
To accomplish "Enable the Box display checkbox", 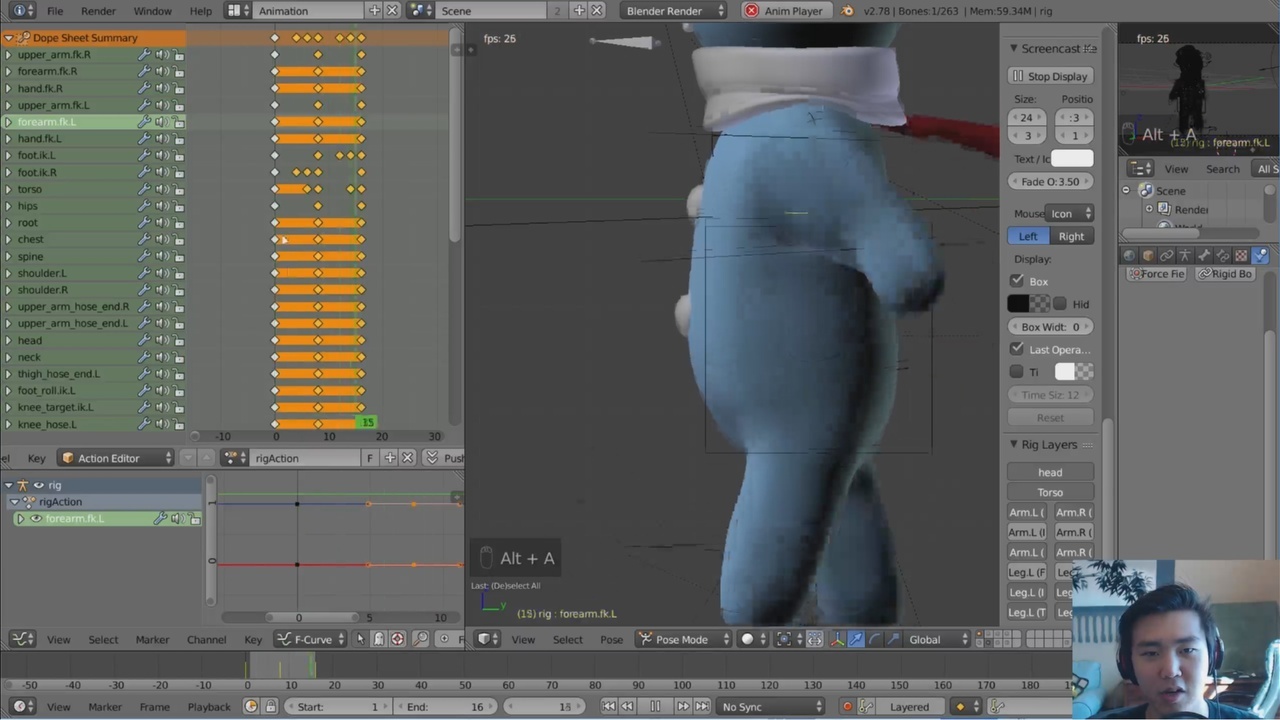I will [1017, 281].
